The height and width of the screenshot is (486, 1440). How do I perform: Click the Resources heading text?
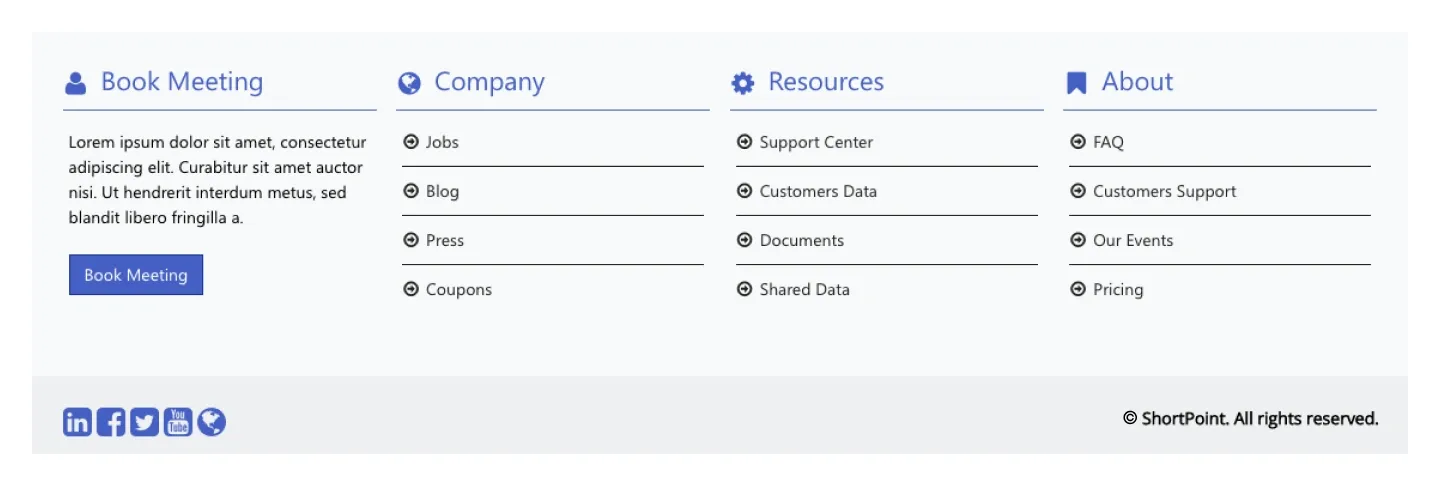[826, 82]
